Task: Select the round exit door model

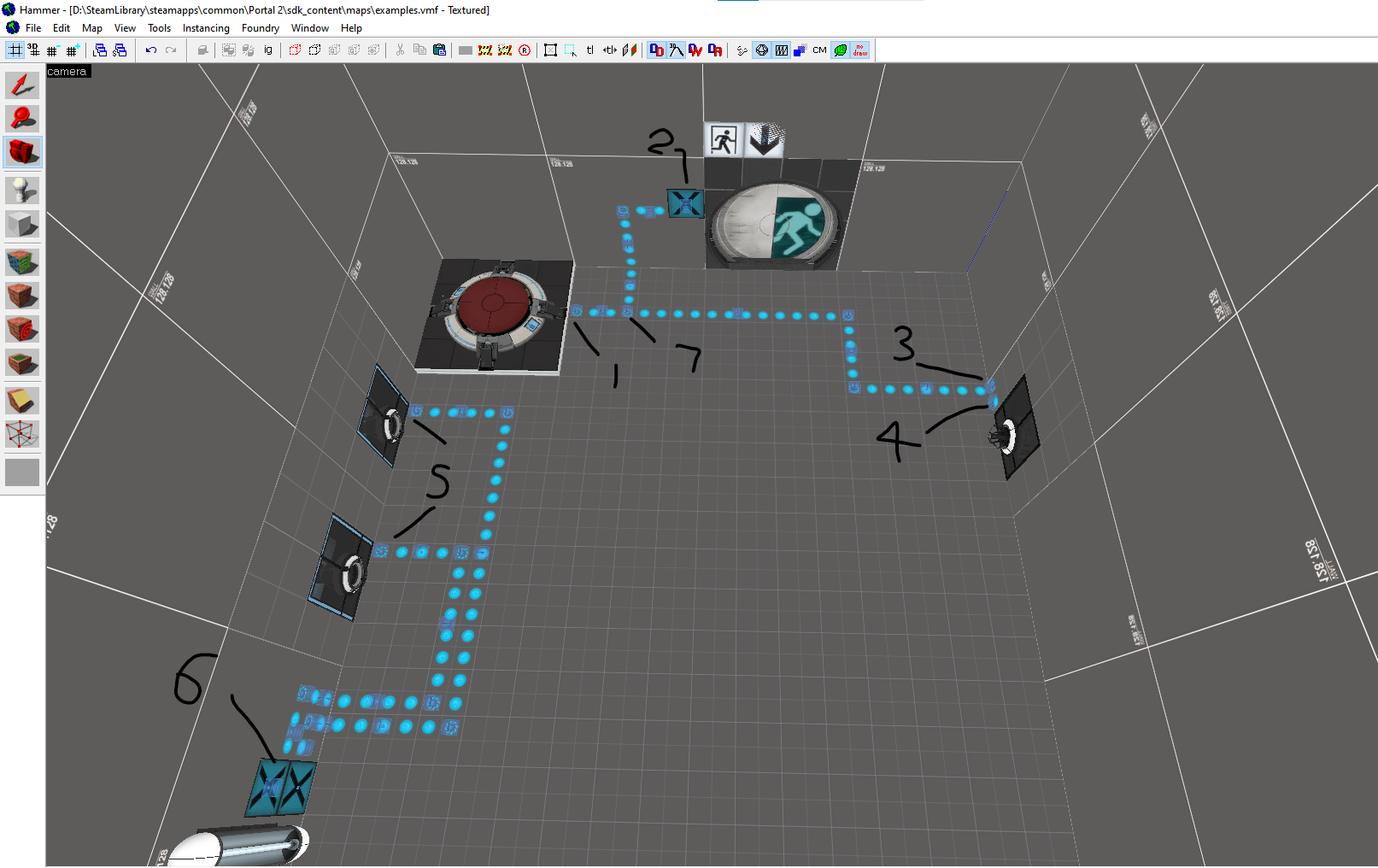Action: [x=776, y=226]
